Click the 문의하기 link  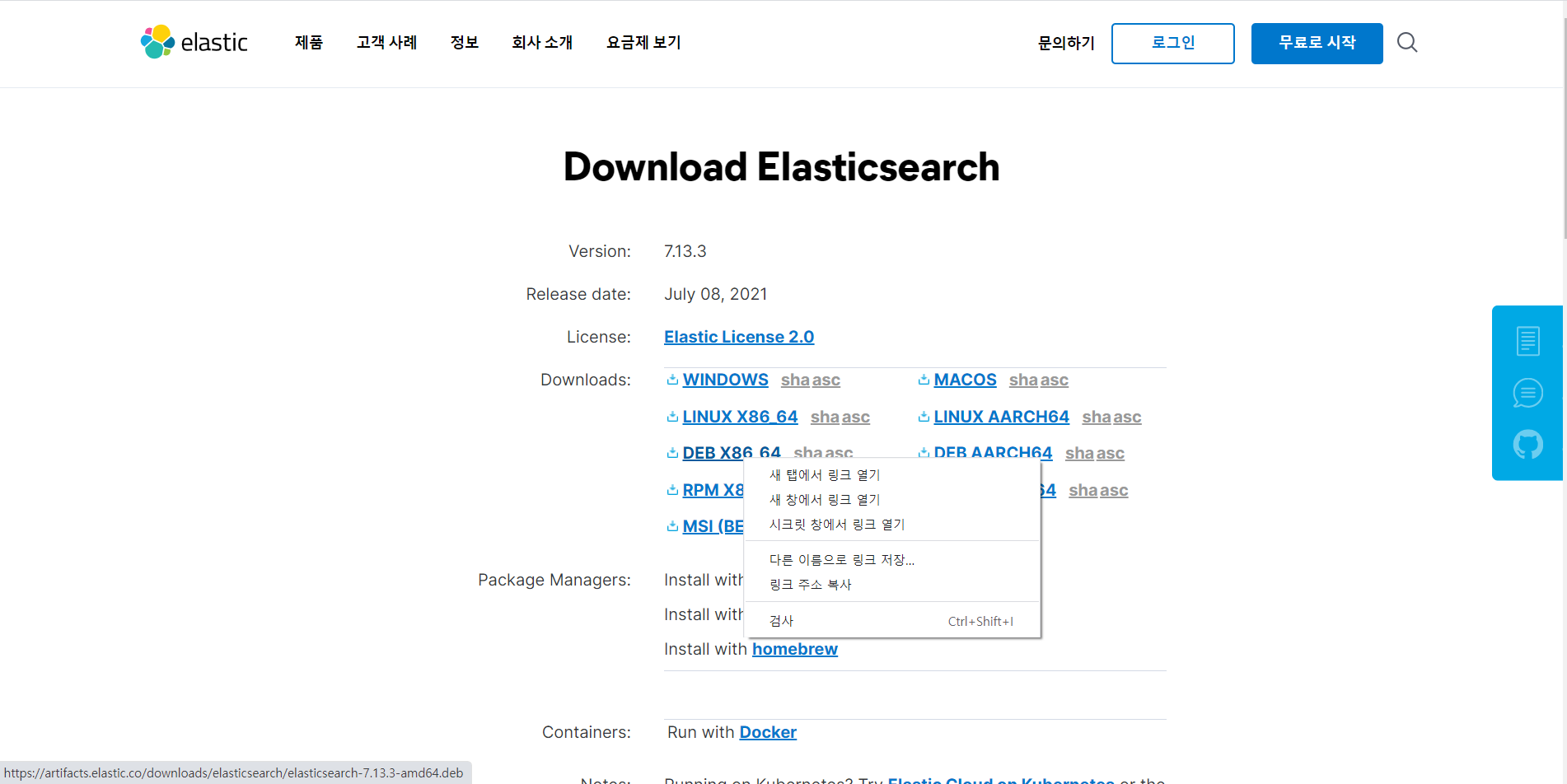[1066, 43]
